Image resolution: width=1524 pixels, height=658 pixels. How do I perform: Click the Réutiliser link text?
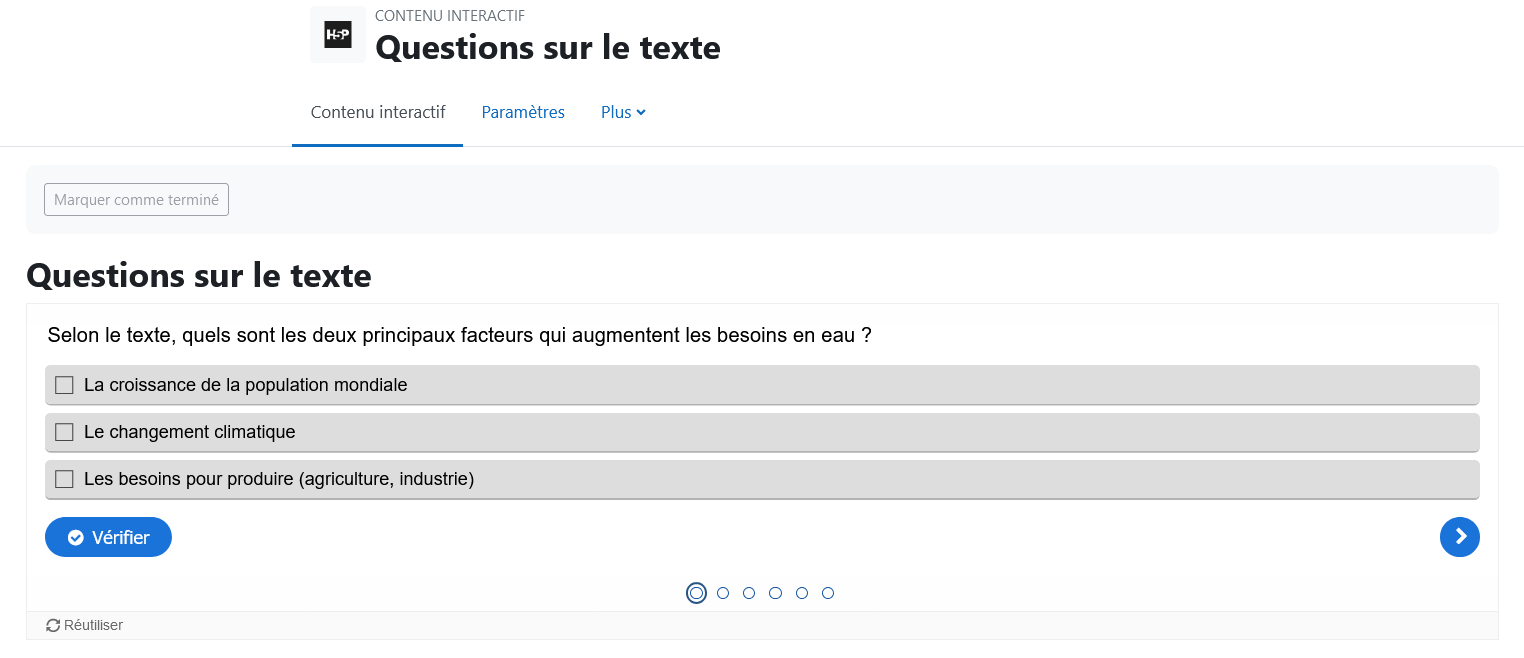93,625
